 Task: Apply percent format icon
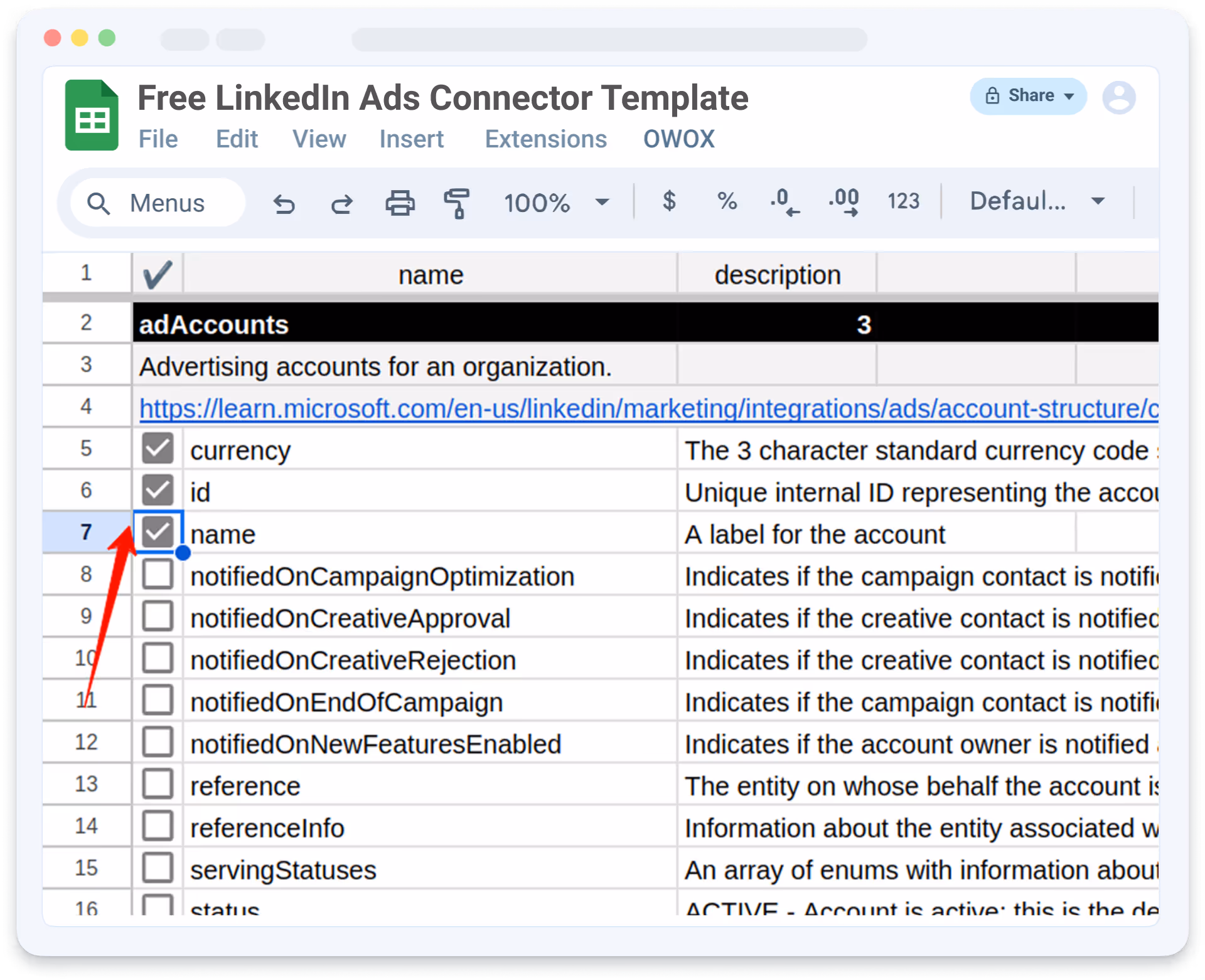727,201
